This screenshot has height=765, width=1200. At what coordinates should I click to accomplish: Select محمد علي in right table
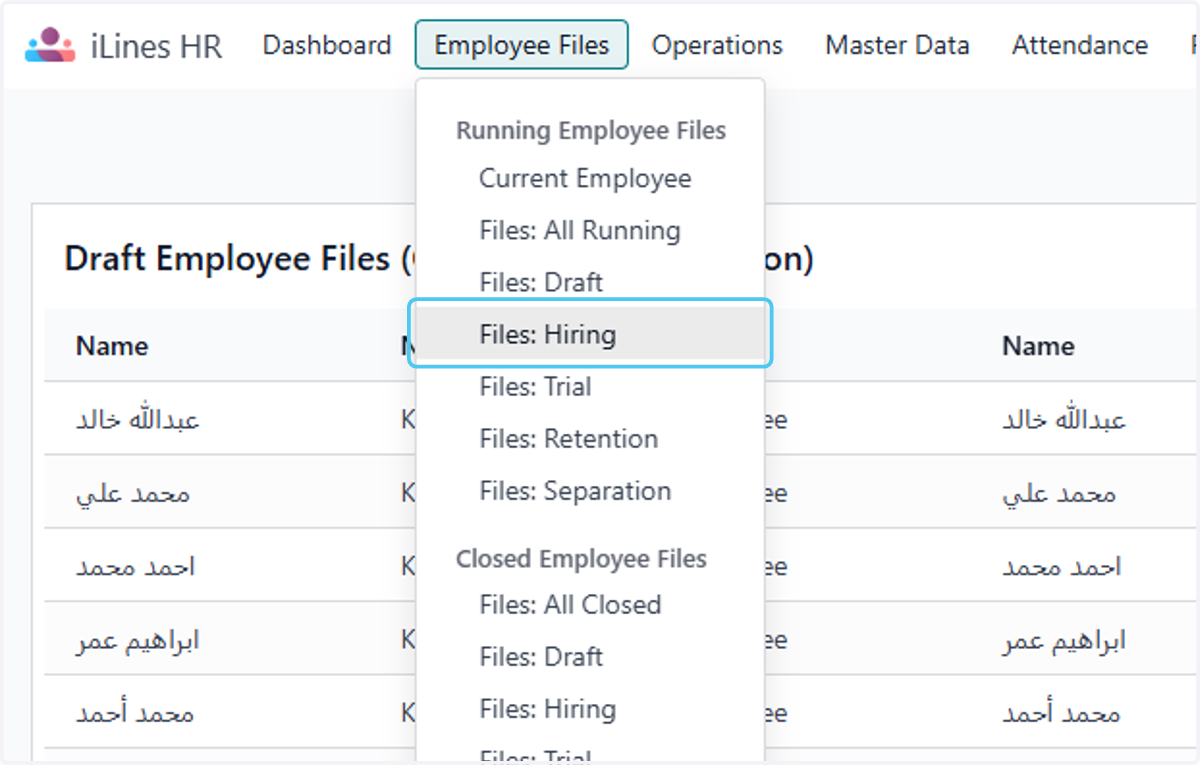click(x=1059, y=493)
